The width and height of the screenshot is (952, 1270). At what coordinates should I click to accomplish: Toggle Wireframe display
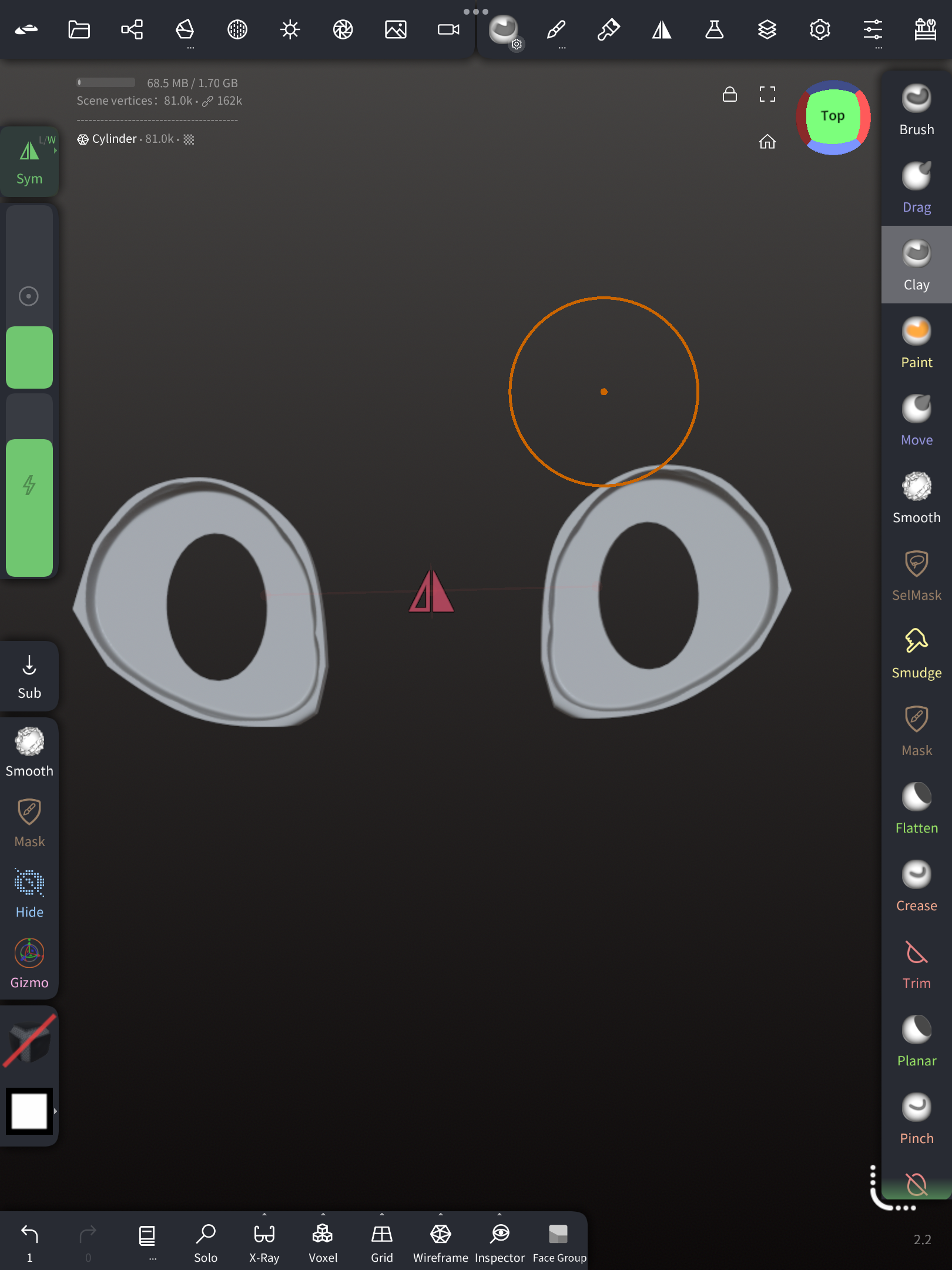[441, 1242]
